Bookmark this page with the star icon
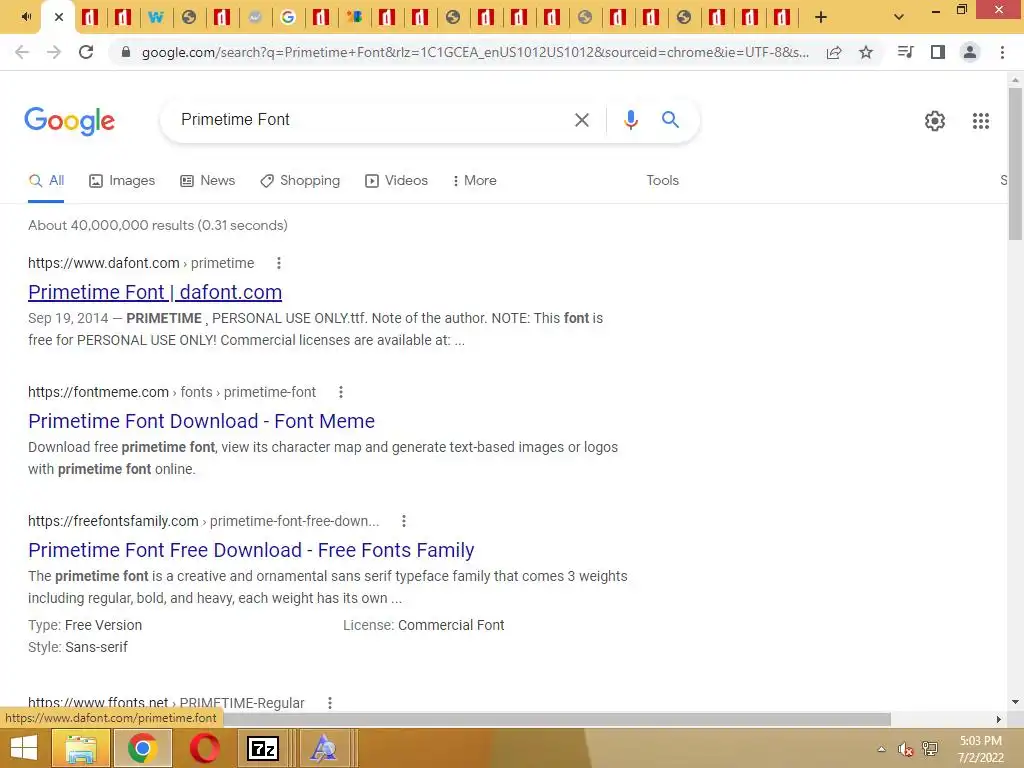The height and width of the screenshot is (768, 1024). click(866, 52)
